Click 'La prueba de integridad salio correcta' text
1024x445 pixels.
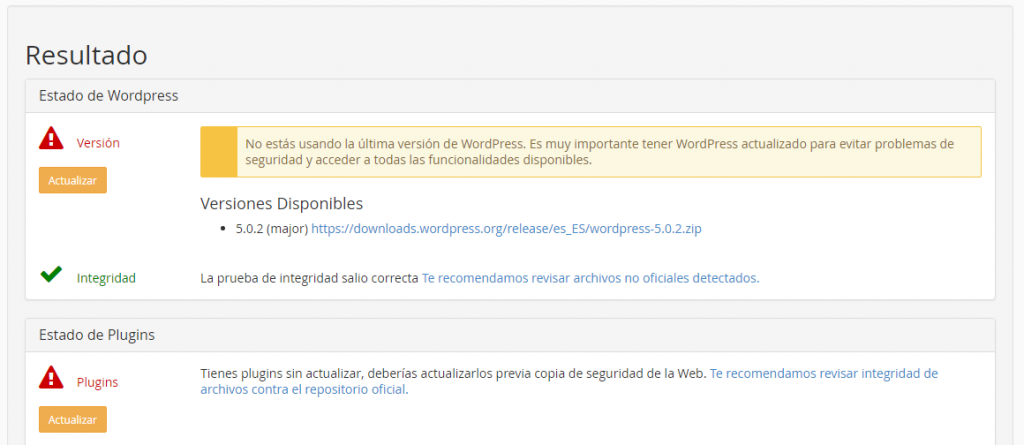tap(309, 278)
